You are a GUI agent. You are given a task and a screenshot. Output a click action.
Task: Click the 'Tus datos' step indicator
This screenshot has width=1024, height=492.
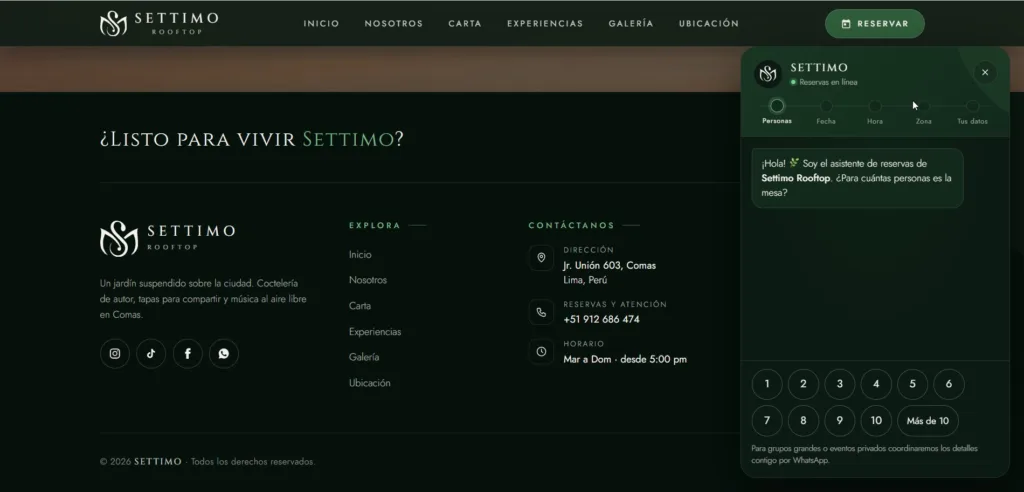point(972,112)
